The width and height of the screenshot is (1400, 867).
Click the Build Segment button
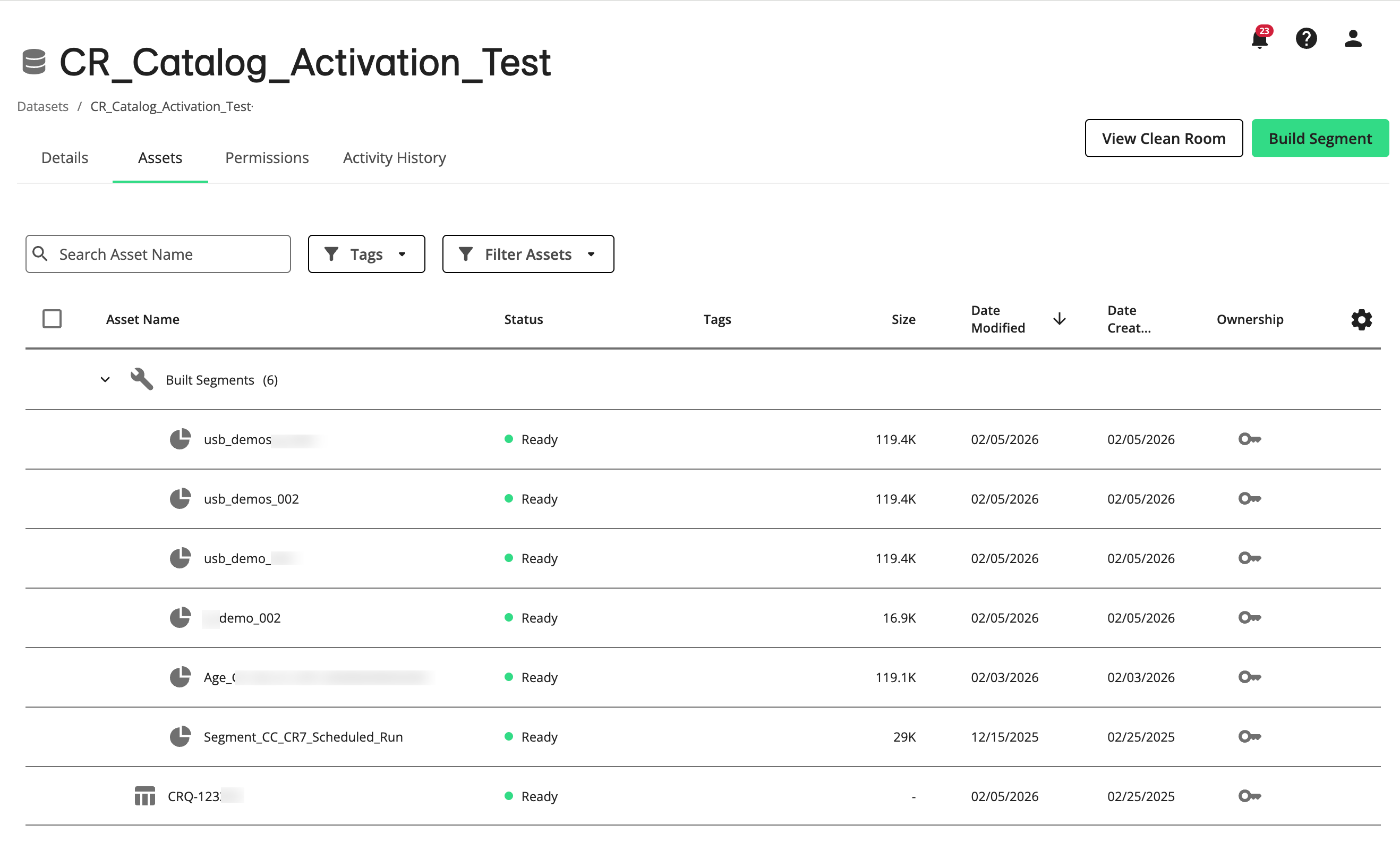[x=1320, y=138]
